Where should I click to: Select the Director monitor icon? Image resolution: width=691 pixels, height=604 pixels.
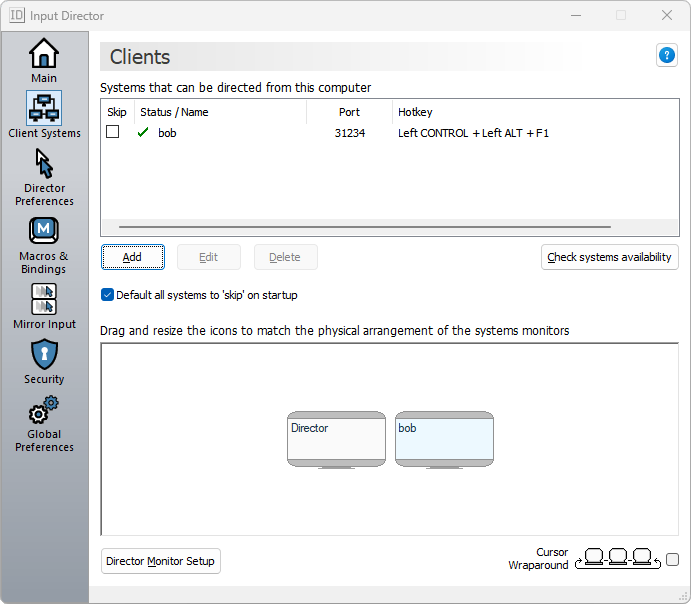coord(336,440)
